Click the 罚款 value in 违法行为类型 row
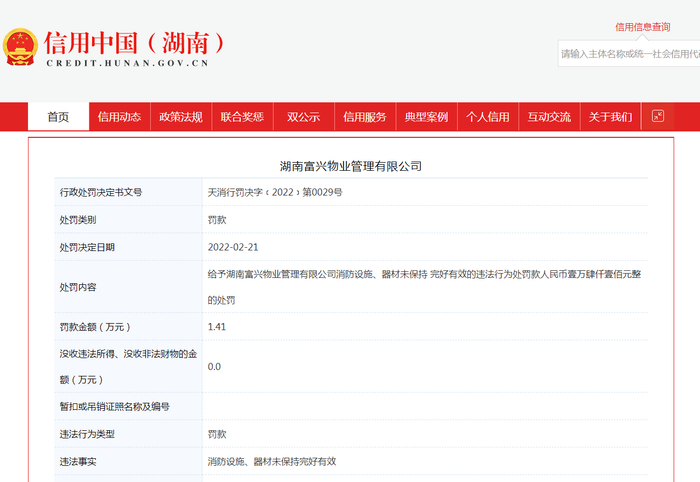This screenshot has width=700, height=482. [217, 434]
